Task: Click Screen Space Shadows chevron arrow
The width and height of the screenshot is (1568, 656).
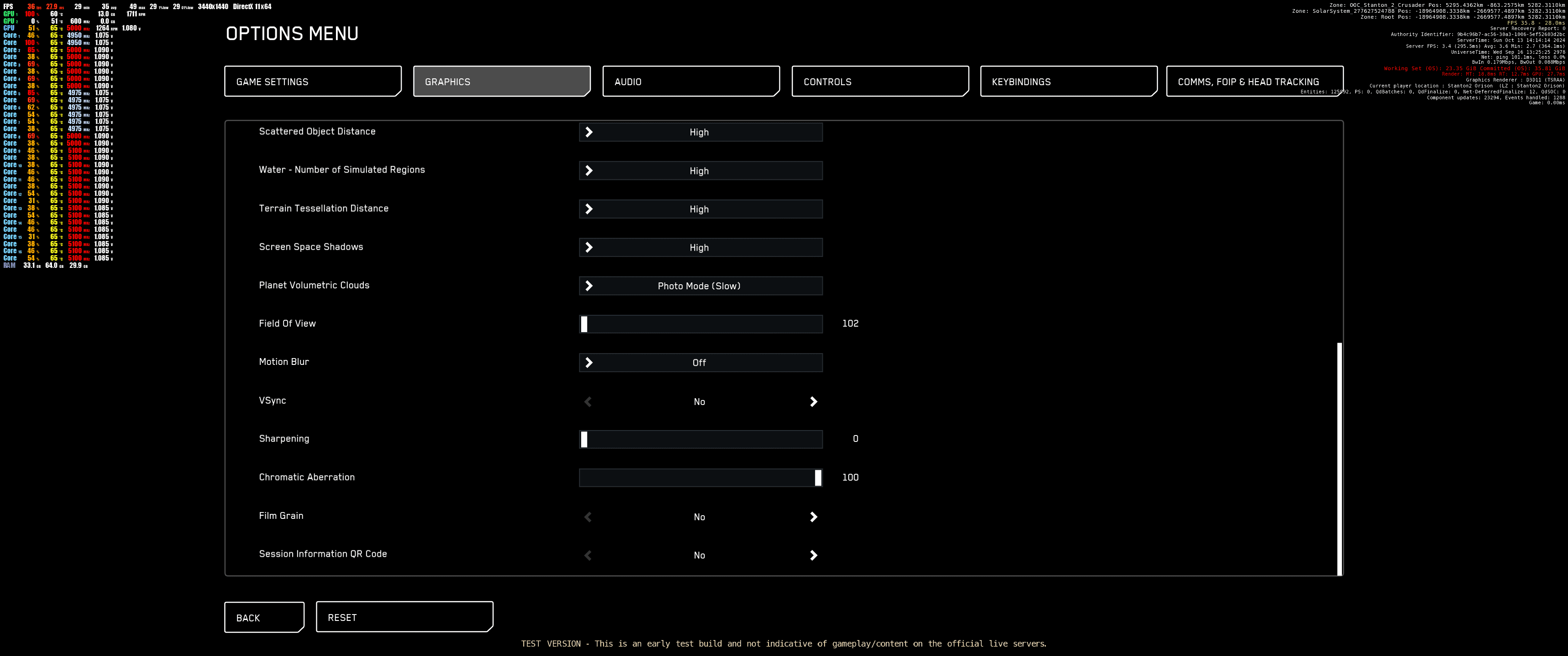Action: coord(588,248)
